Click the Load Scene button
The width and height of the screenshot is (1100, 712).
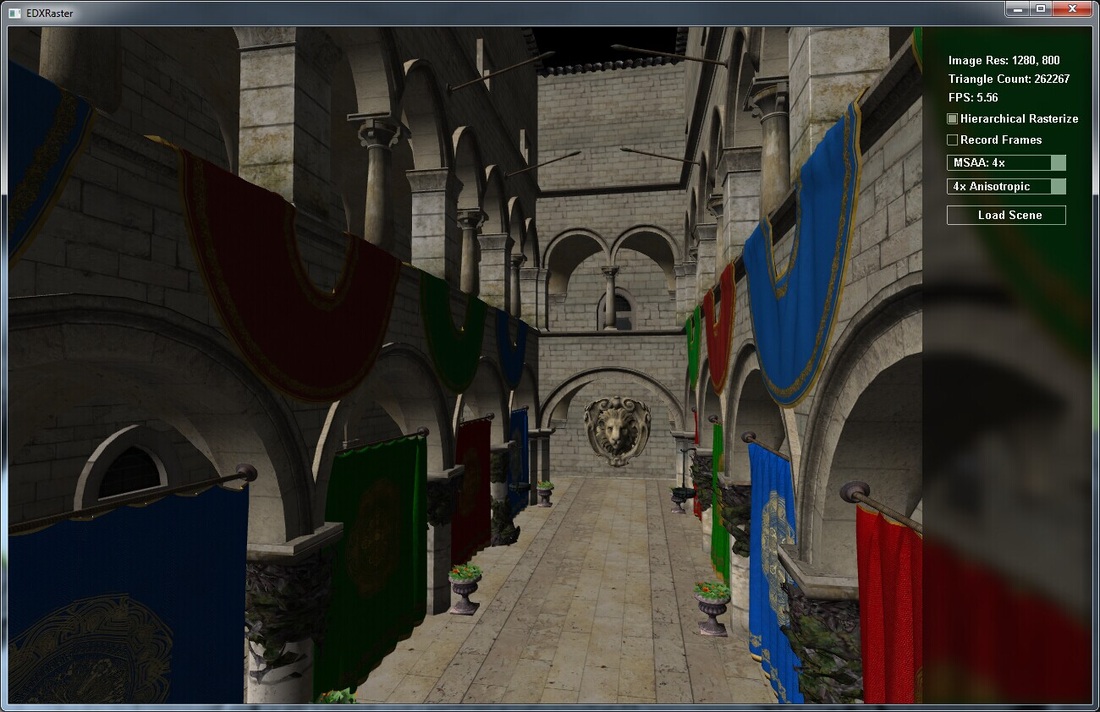tap(1006, 215)
